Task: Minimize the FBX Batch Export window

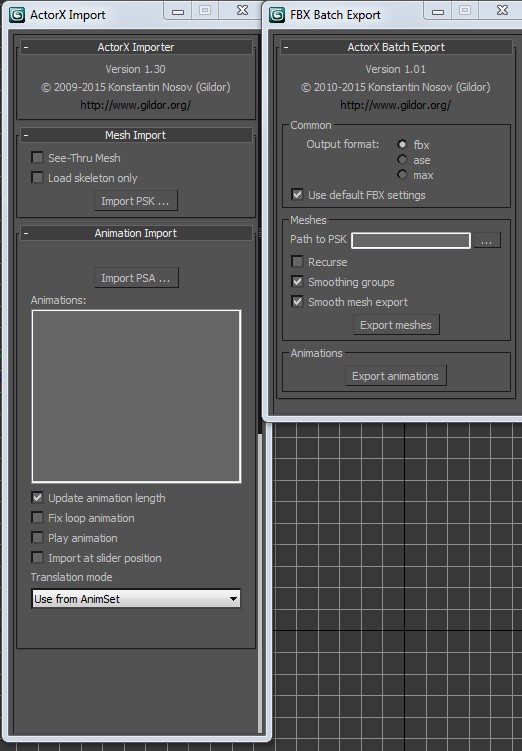Action: point(438,11)
